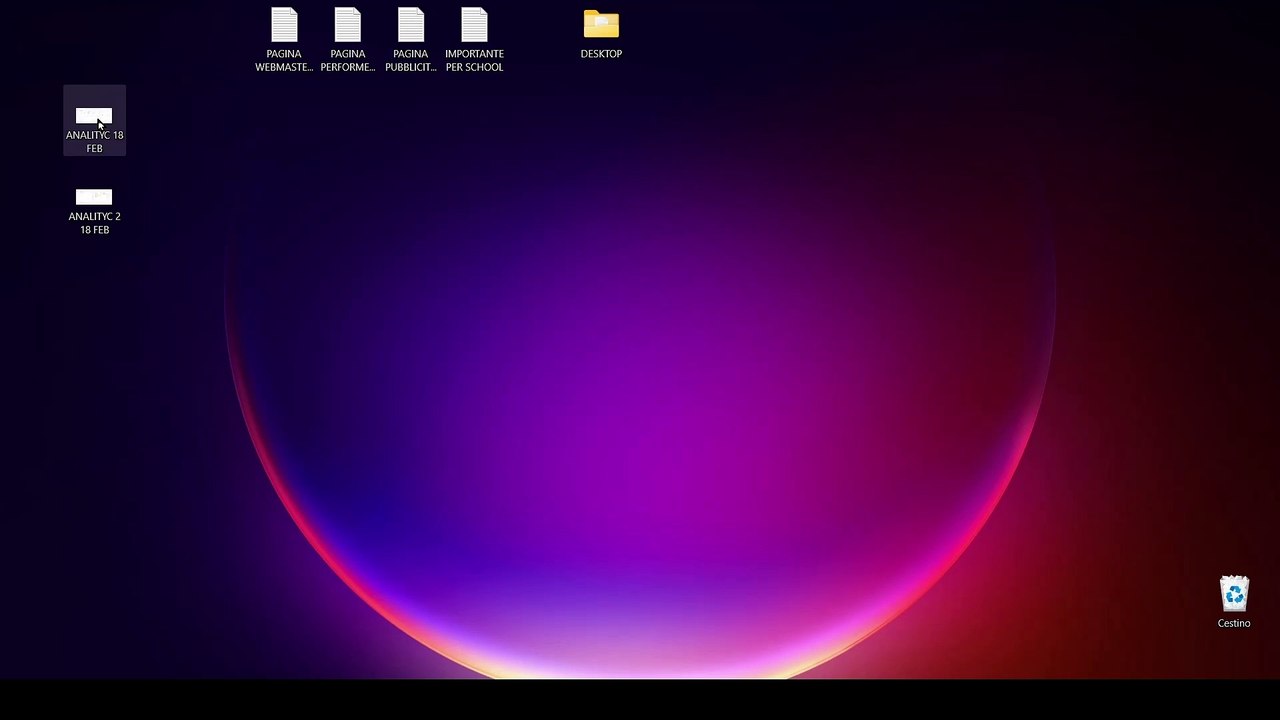Screen dimensions: 1280x720
Task: Select the DESKTOP folder icon
Action: click(x=601, y=25)
